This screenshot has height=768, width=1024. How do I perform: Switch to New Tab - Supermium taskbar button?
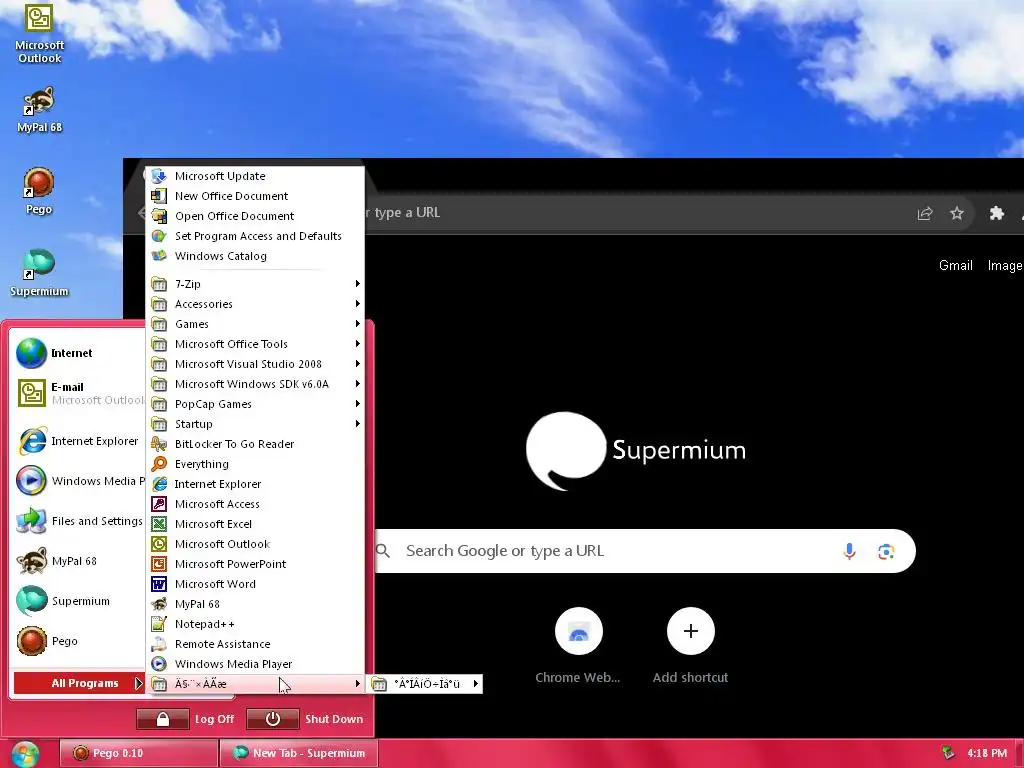pyautogui.click(x=299, y=753)
